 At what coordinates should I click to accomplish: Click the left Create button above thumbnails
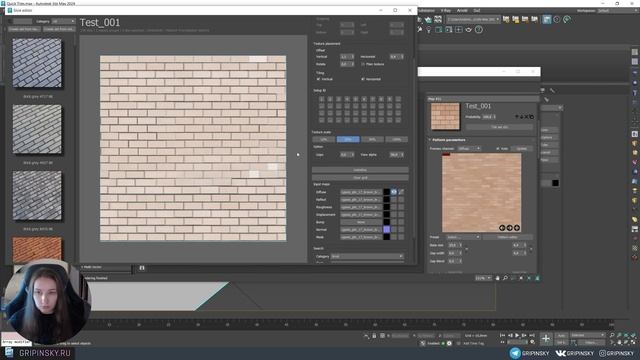(x=24, y=29)
